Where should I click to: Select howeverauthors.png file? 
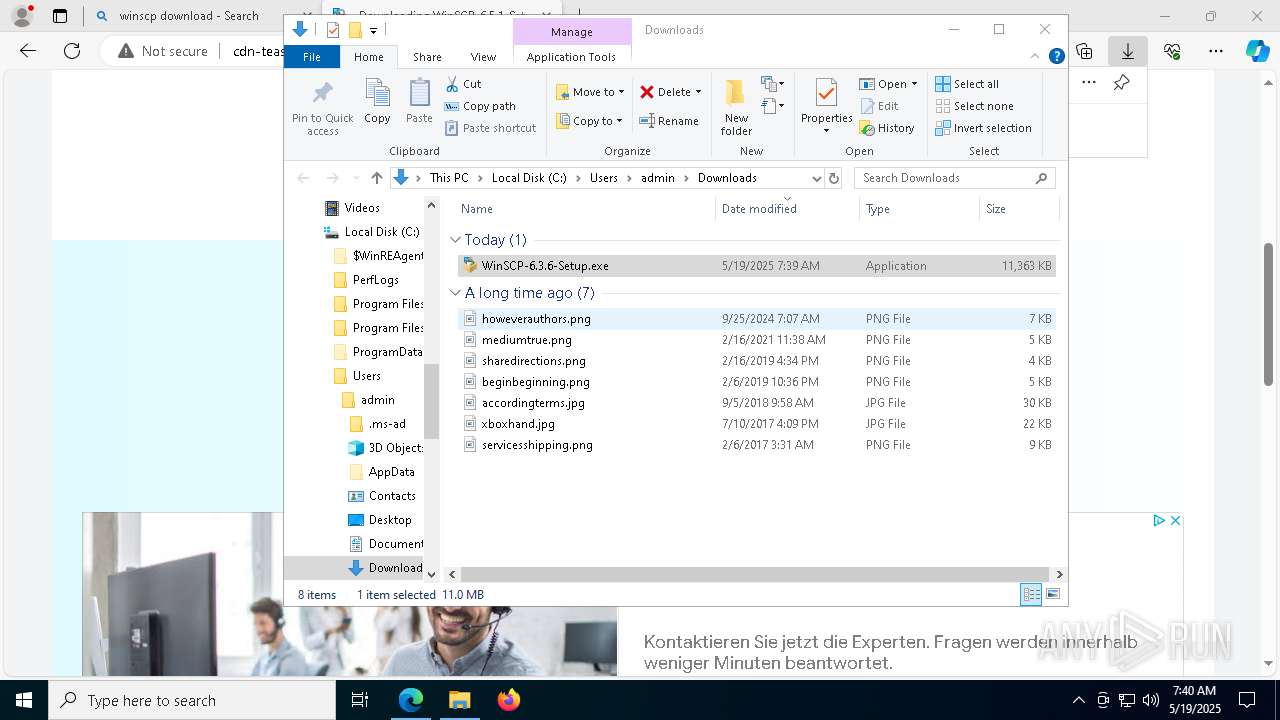click(757, 319)
